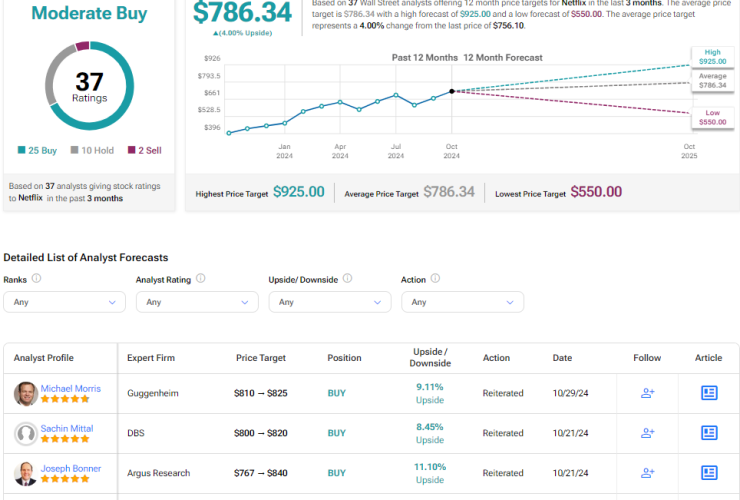Open the article for Joseph Bonner's rating
The image size is (740, 500).
tap(709, 473)
